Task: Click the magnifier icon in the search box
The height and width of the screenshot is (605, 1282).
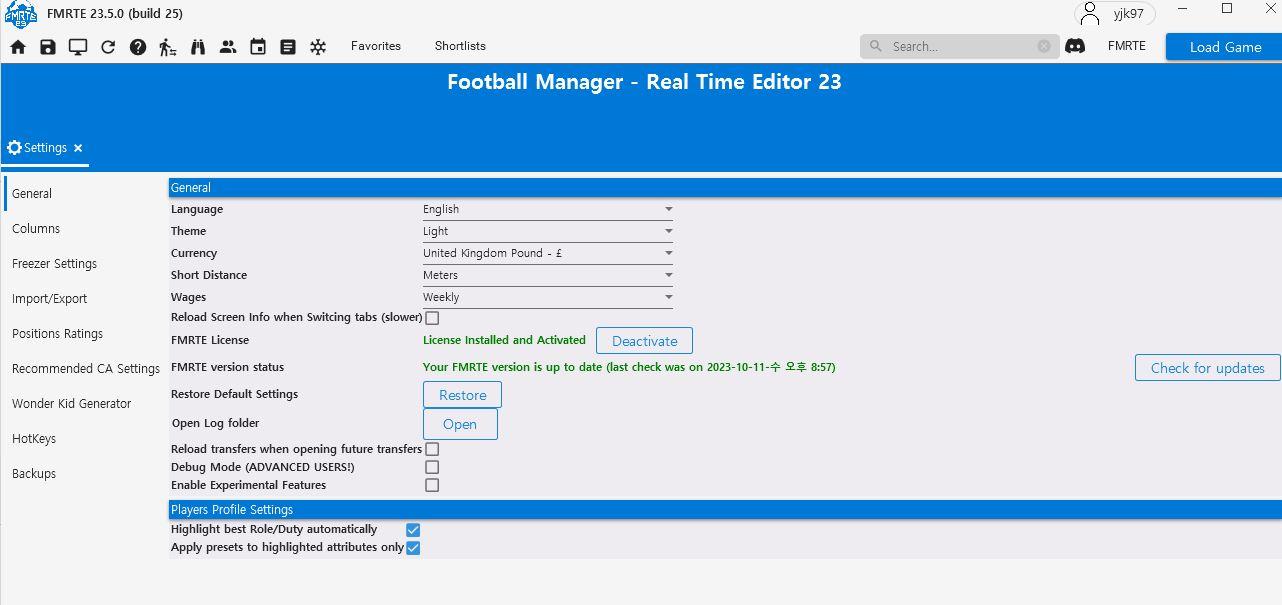Action: tap(876, 46)
